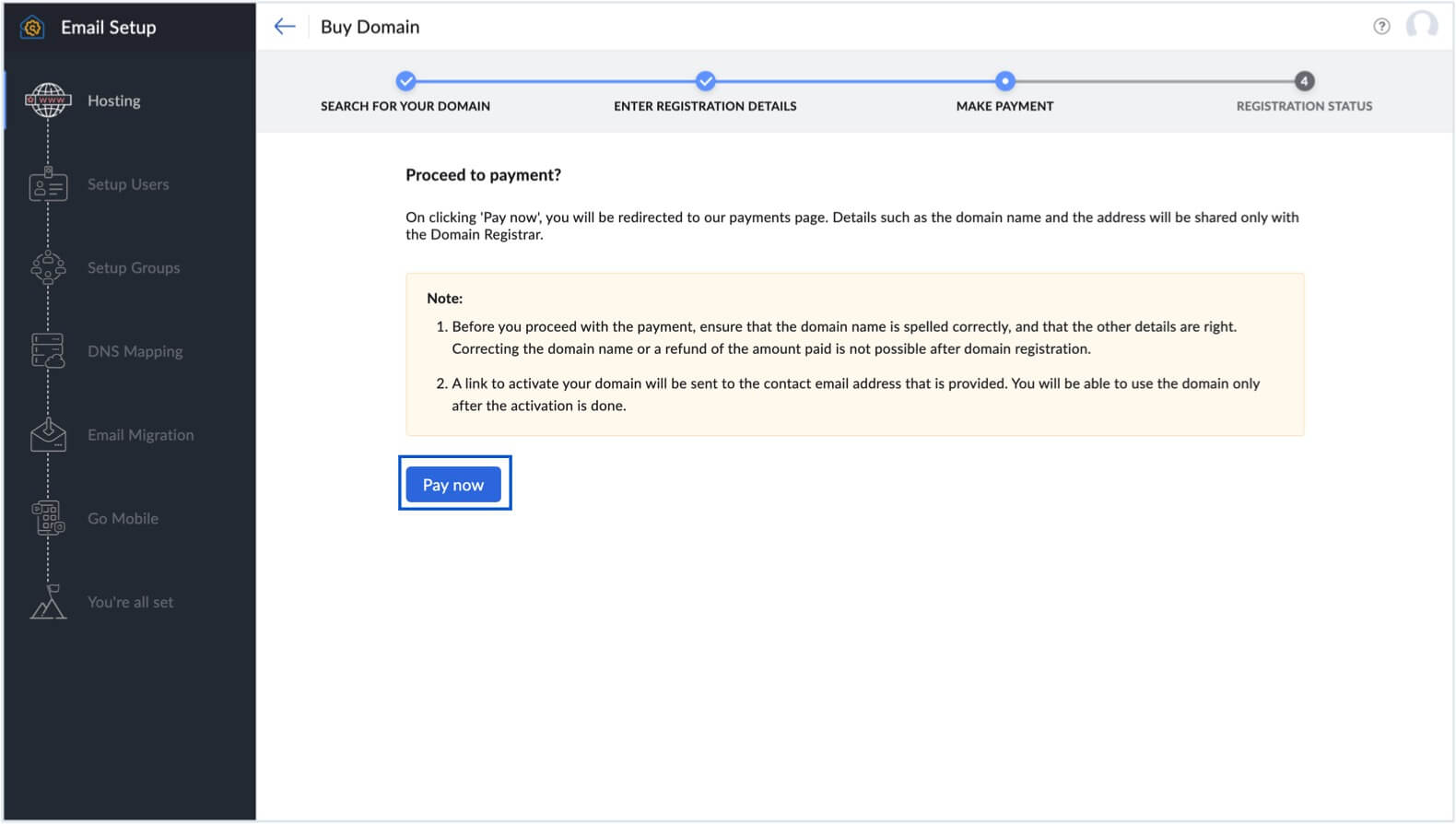Open the help question mark icon

(1380, 27)
